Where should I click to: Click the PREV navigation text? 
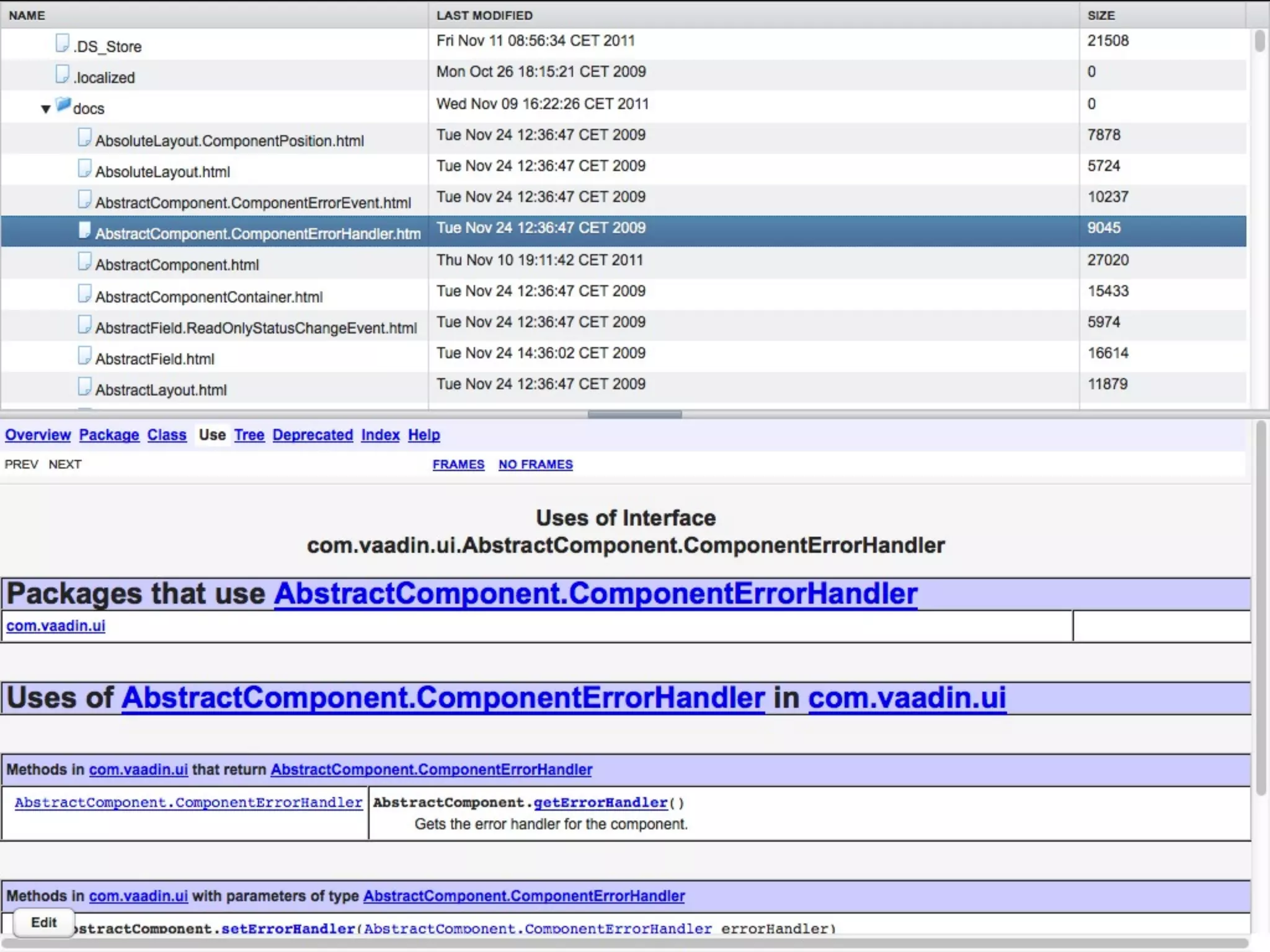click(x=21, y=464)
